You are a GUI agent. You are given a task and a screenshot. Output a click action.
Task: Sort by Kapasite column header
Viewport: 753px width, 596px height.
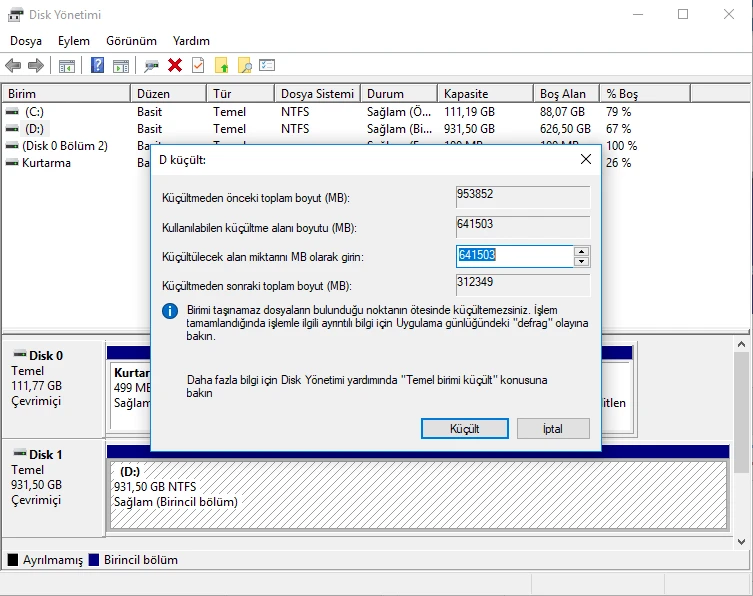486,94
